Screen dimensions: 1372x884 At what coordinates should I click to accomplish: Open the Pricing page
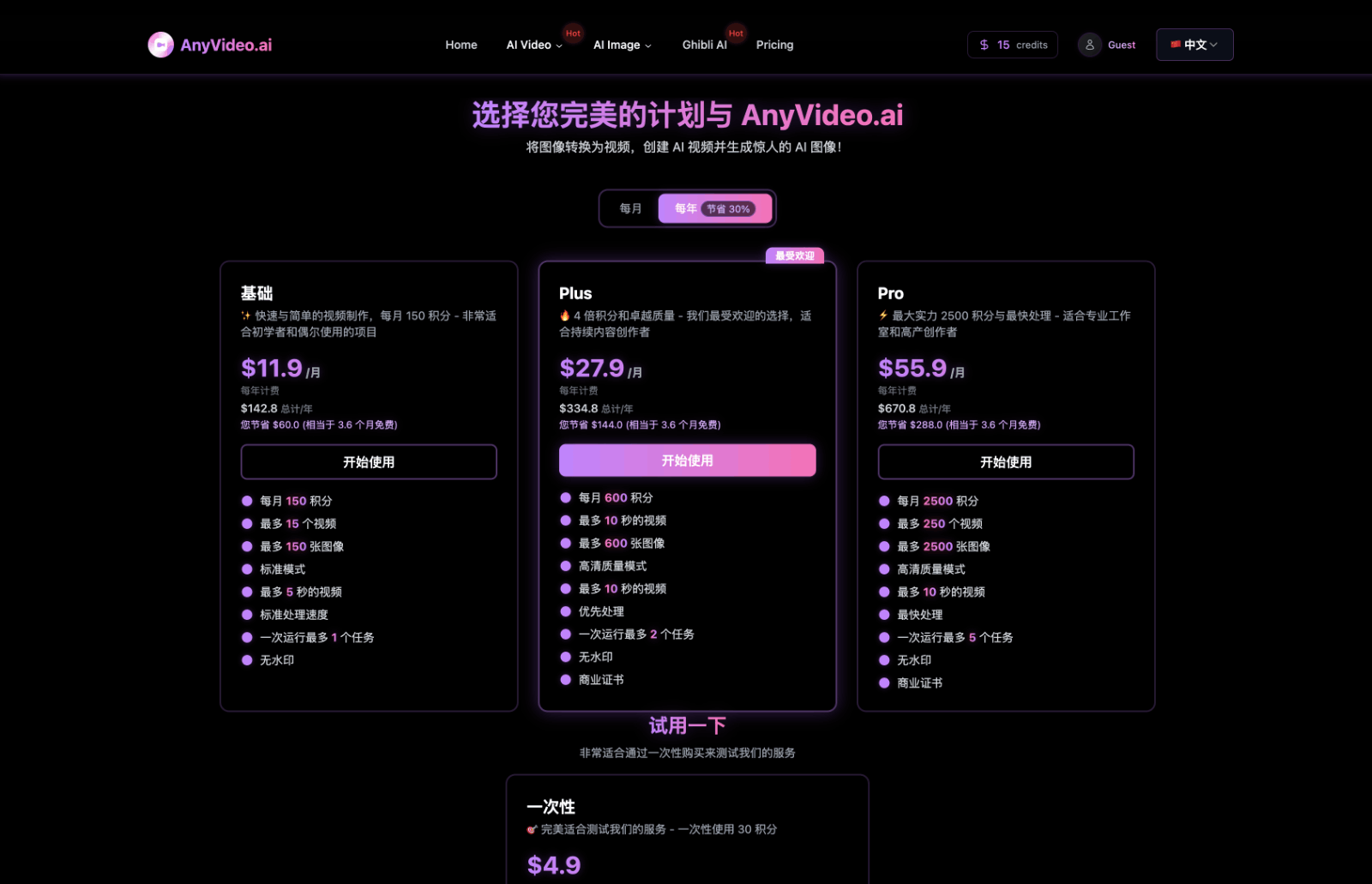click(x=774, y=45)
